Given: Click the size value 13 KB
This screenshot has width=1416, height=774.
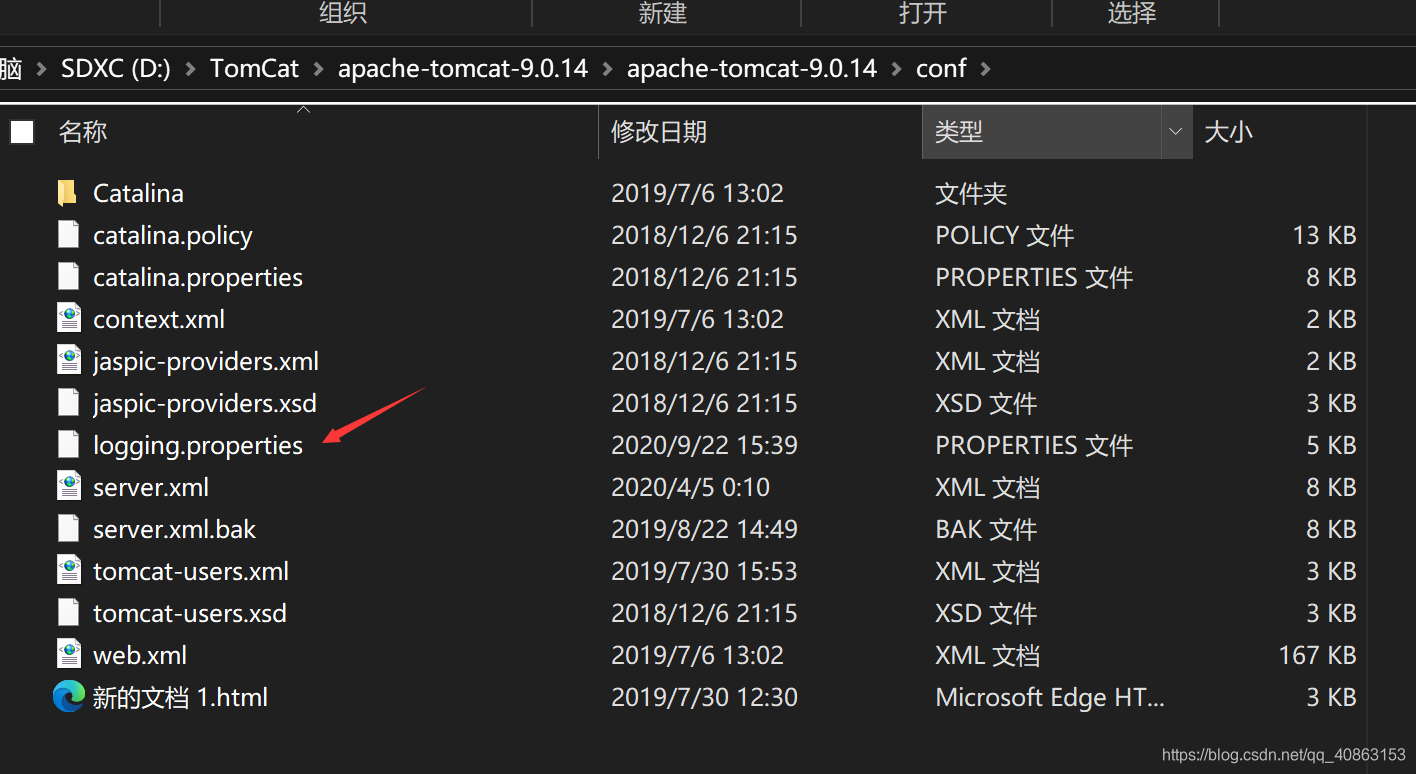Looking at the screenshot, I should coord(1324,235).
